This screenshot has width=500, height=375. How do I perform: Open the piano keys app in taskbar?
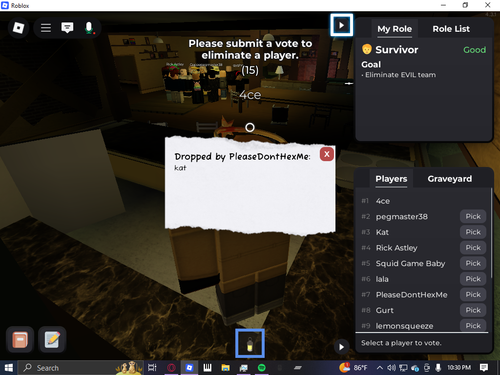click(207, 368)
